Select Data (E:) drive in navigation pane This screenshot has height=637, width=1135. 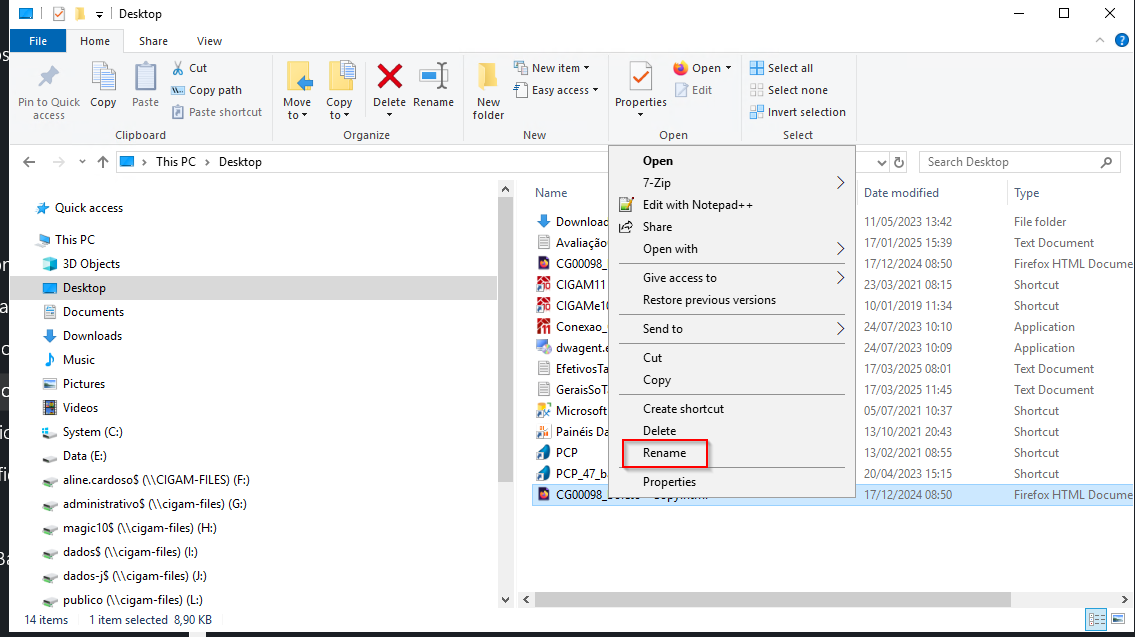pos(84,456)
